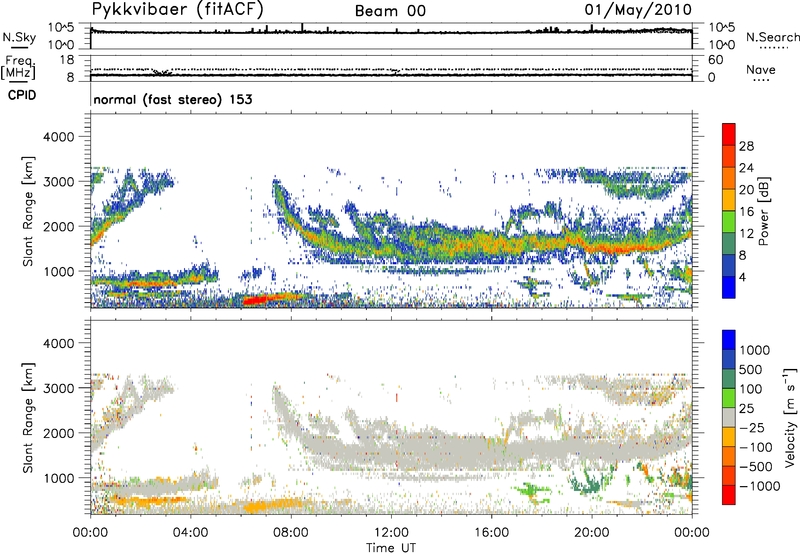800x554 pixels.
Task: Click the blue 4 dB color in the power scale
Action: pos(729,287)
